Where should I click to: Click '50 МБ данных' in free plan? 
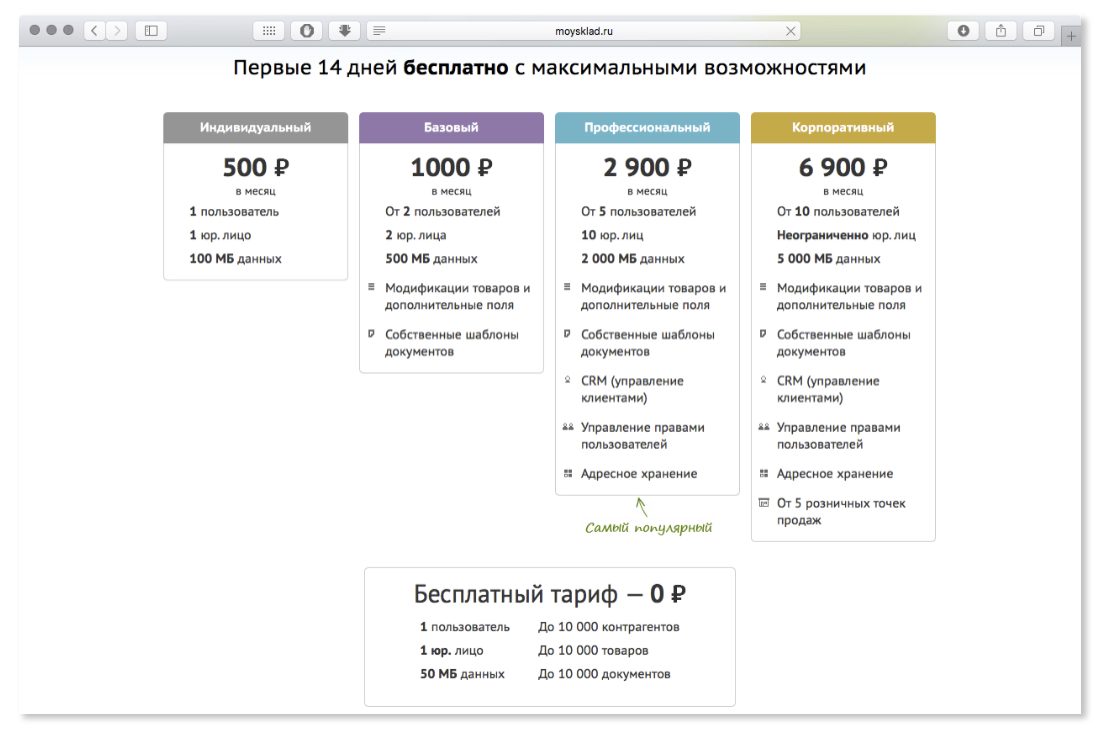(462, 674)
